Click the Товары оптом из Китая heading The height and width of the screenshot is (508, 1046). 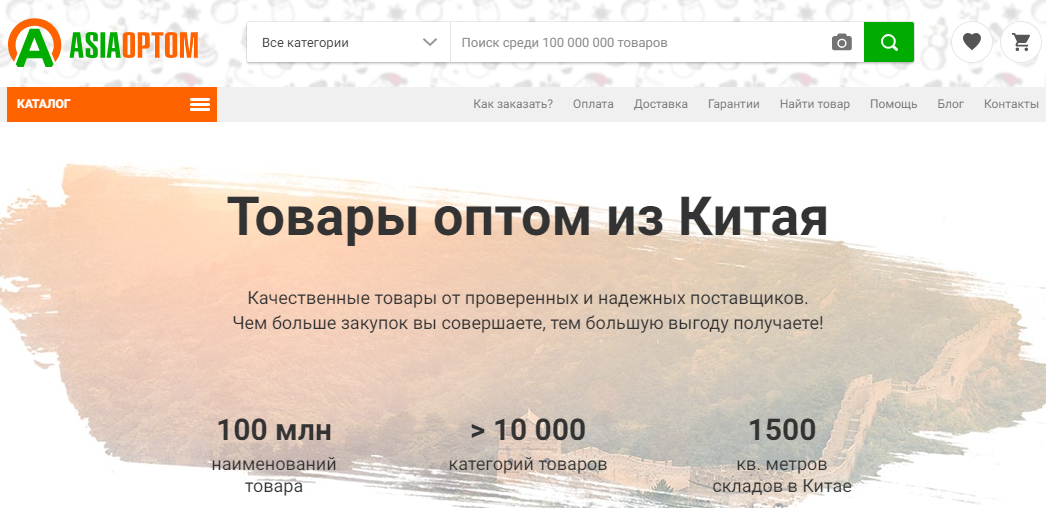[528, 217]
